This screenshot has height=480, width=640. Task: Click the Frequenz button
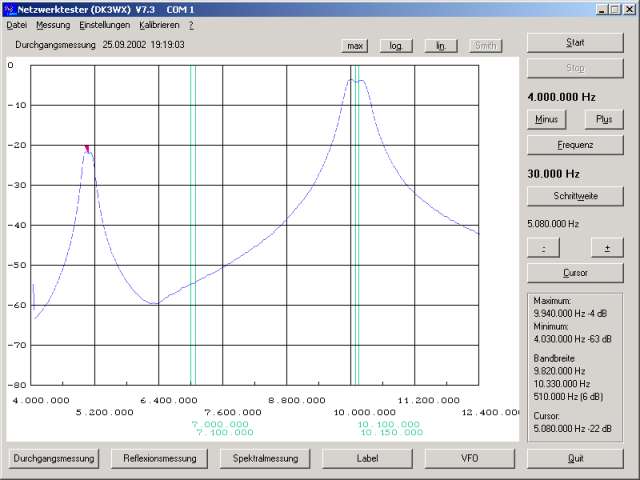pos(575,145)
